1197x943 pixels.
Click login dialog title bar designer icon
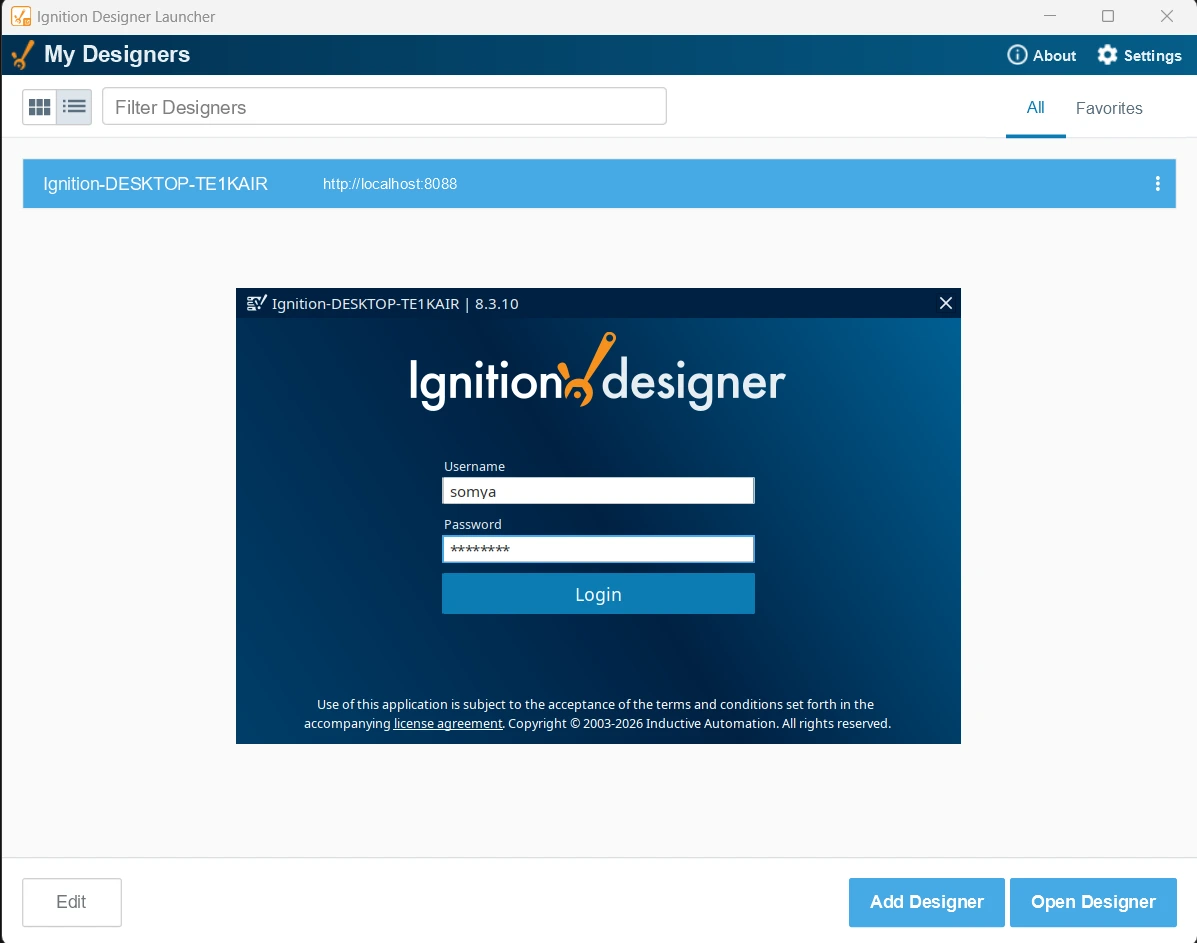click(x=256, y=303)
